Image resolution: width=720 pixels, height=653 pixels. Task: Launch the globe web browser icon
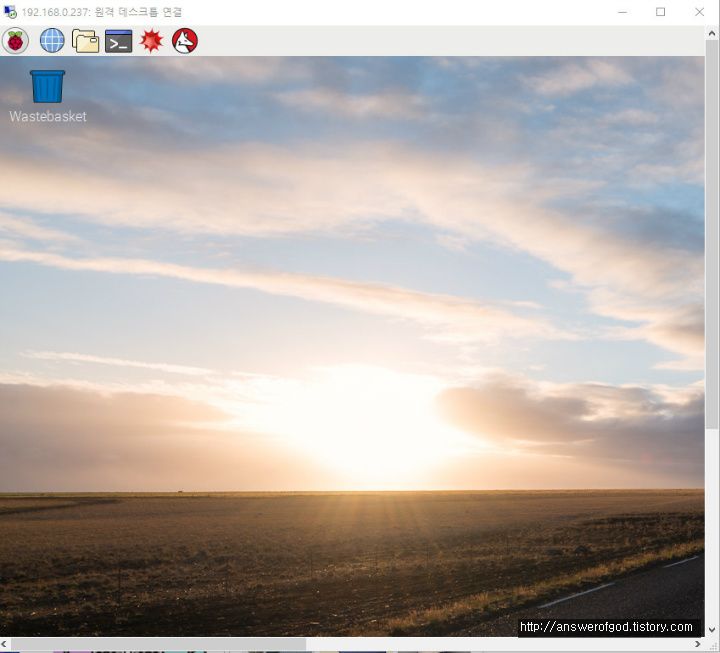click(x=52, y=41)
